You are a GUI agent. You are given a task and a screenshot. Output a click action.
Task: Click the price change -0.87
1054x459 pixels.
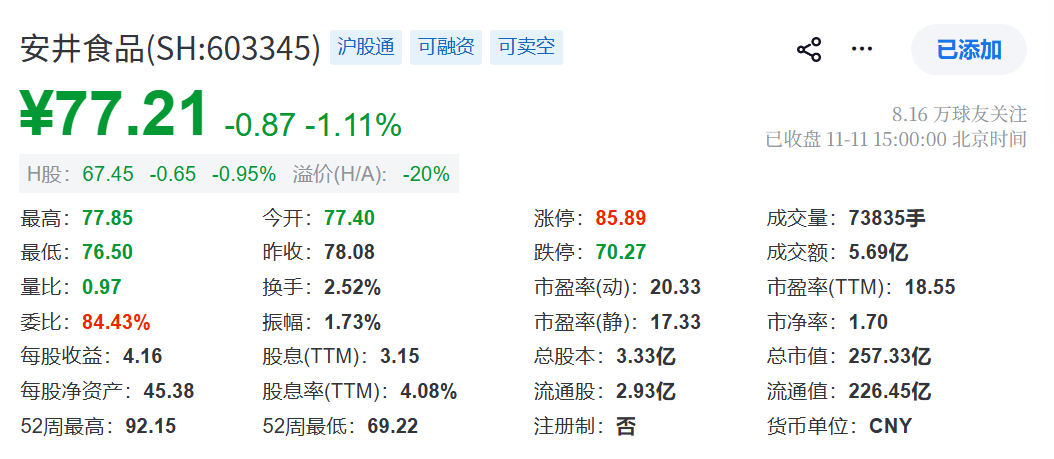click(x=260, y=125)
